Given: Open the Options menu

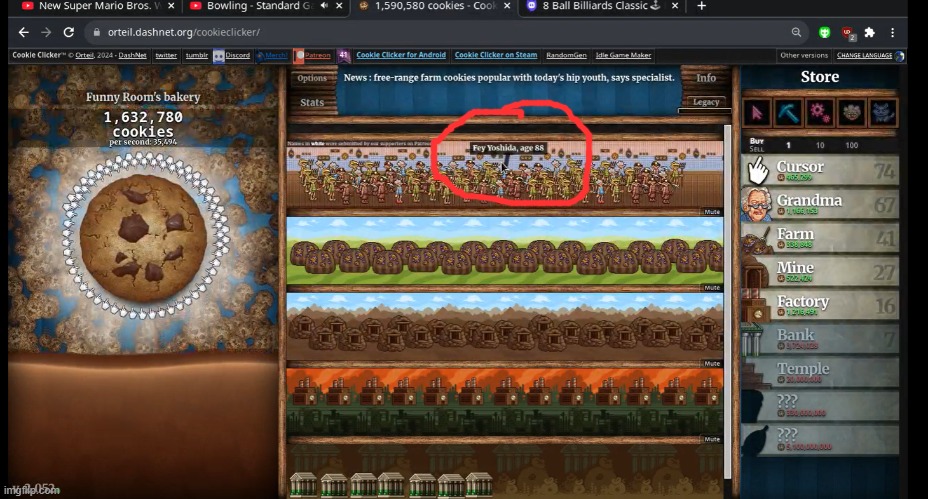Looking at the screenshot, I should (312, 78).
